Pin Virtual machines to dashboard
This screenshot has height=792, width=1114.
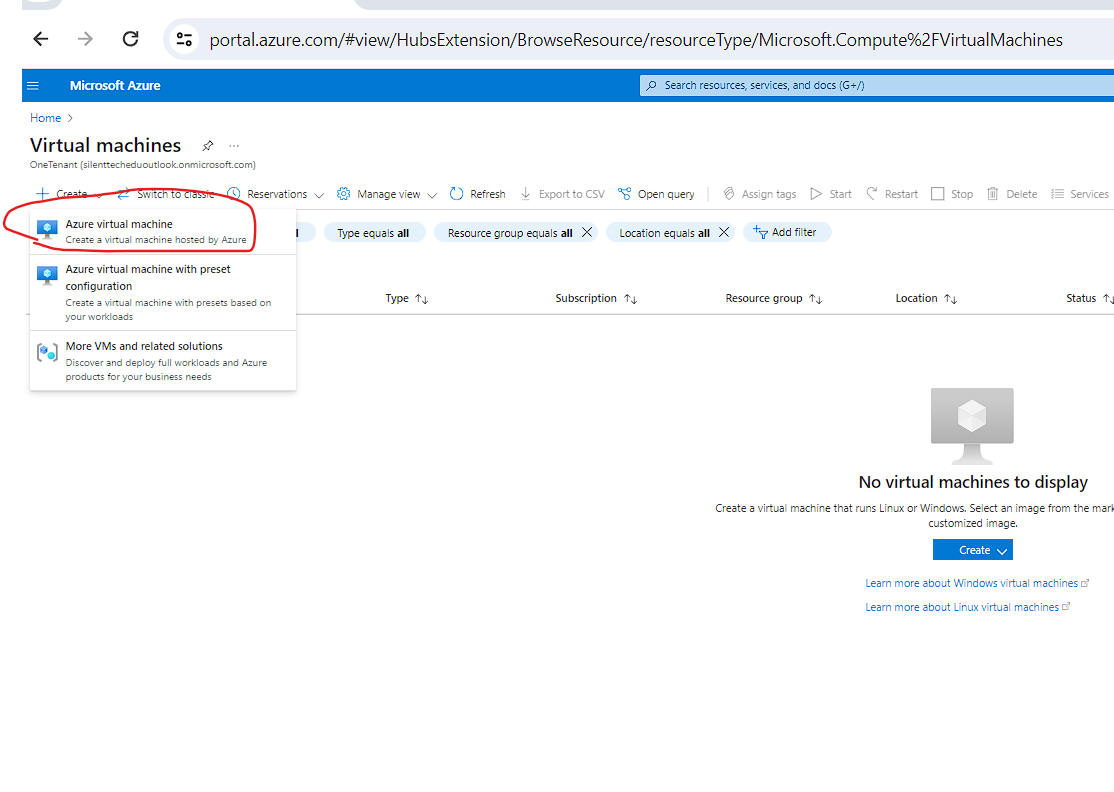point(207,145)
